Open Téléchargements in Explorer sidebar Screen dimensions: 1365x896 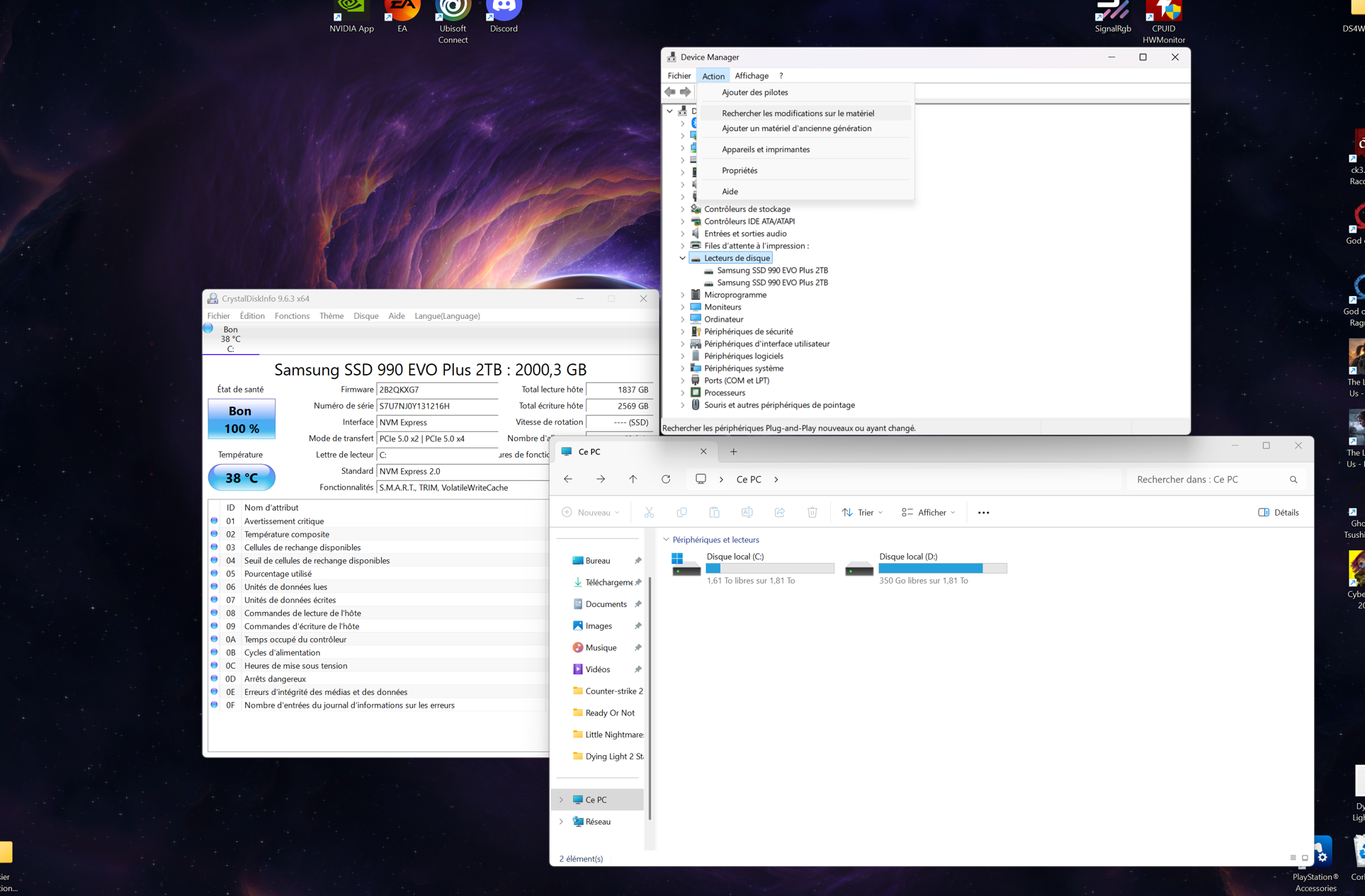click(607, 582)
